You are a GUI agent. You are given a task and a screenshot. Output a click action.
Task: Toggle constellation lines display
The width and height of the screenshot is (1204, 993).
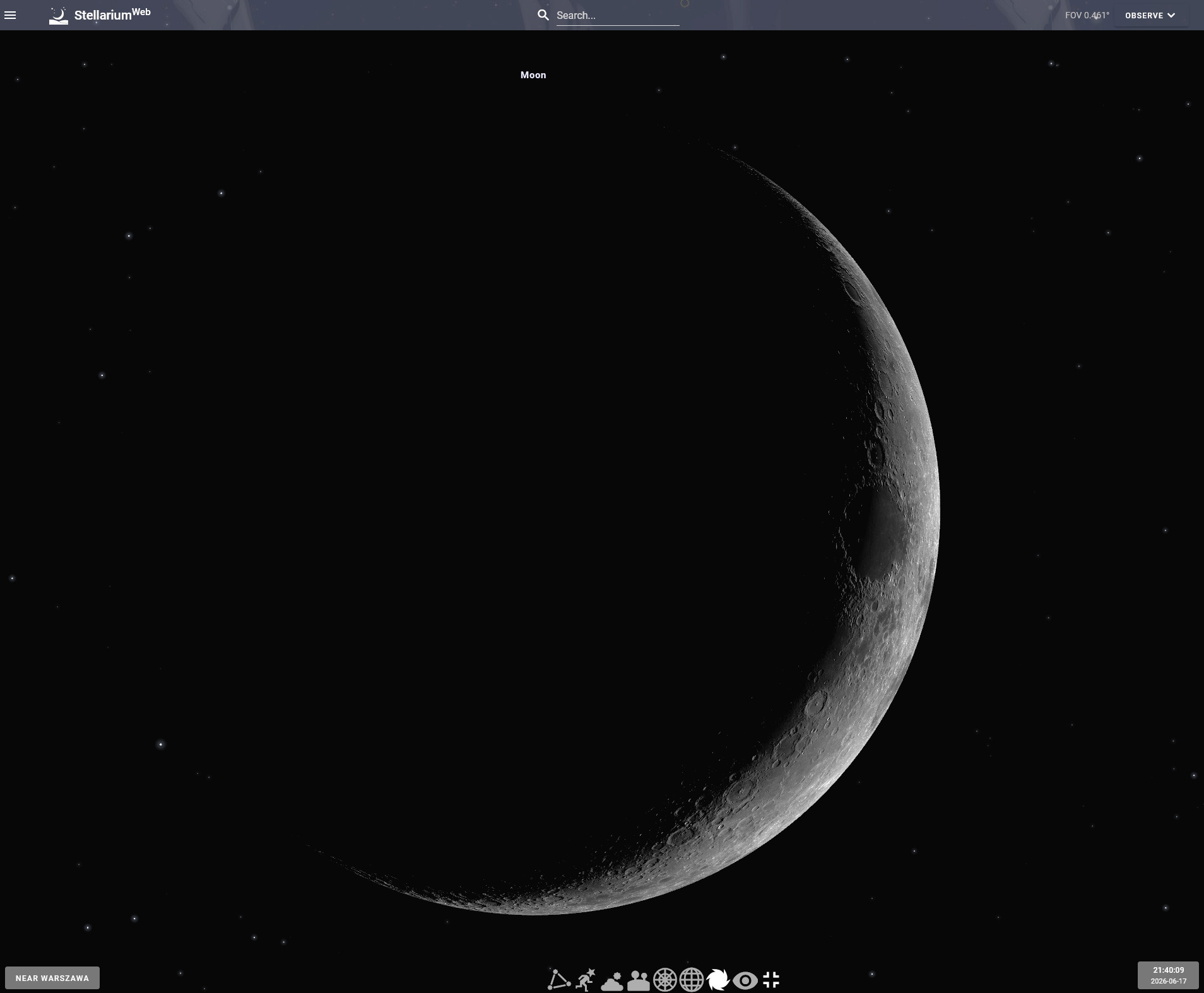pyautogui.click(x=558, y=980)
